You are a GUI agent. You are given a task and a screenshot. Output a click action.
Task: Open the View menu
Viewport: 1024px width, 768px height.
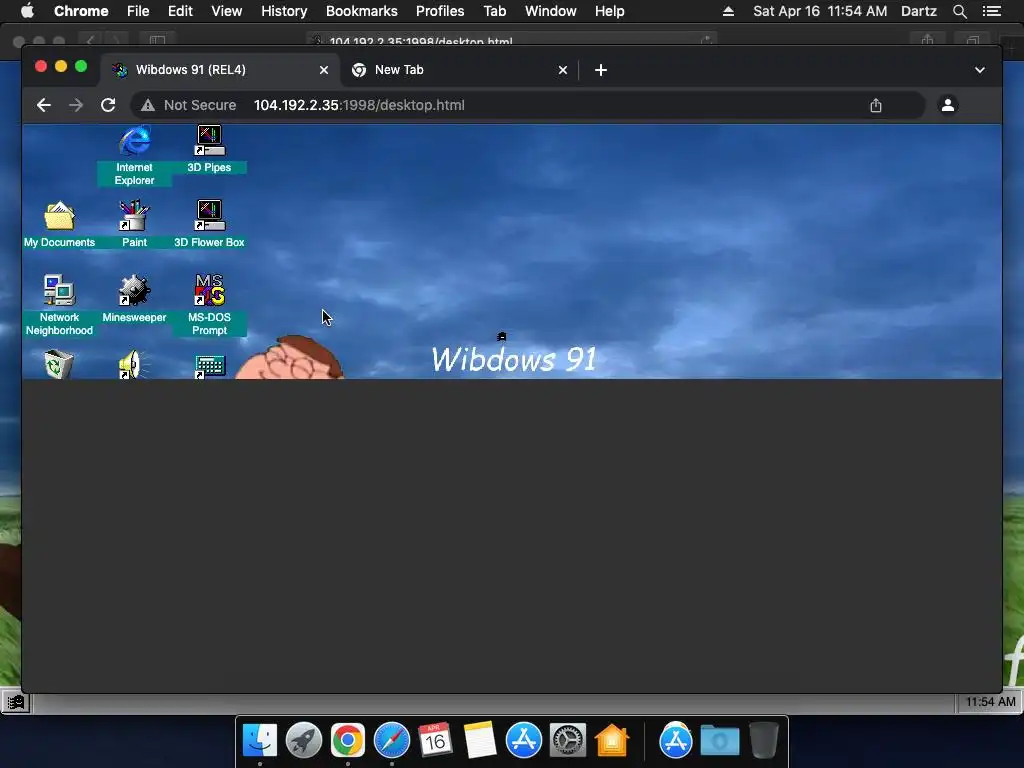coord(227,11)
